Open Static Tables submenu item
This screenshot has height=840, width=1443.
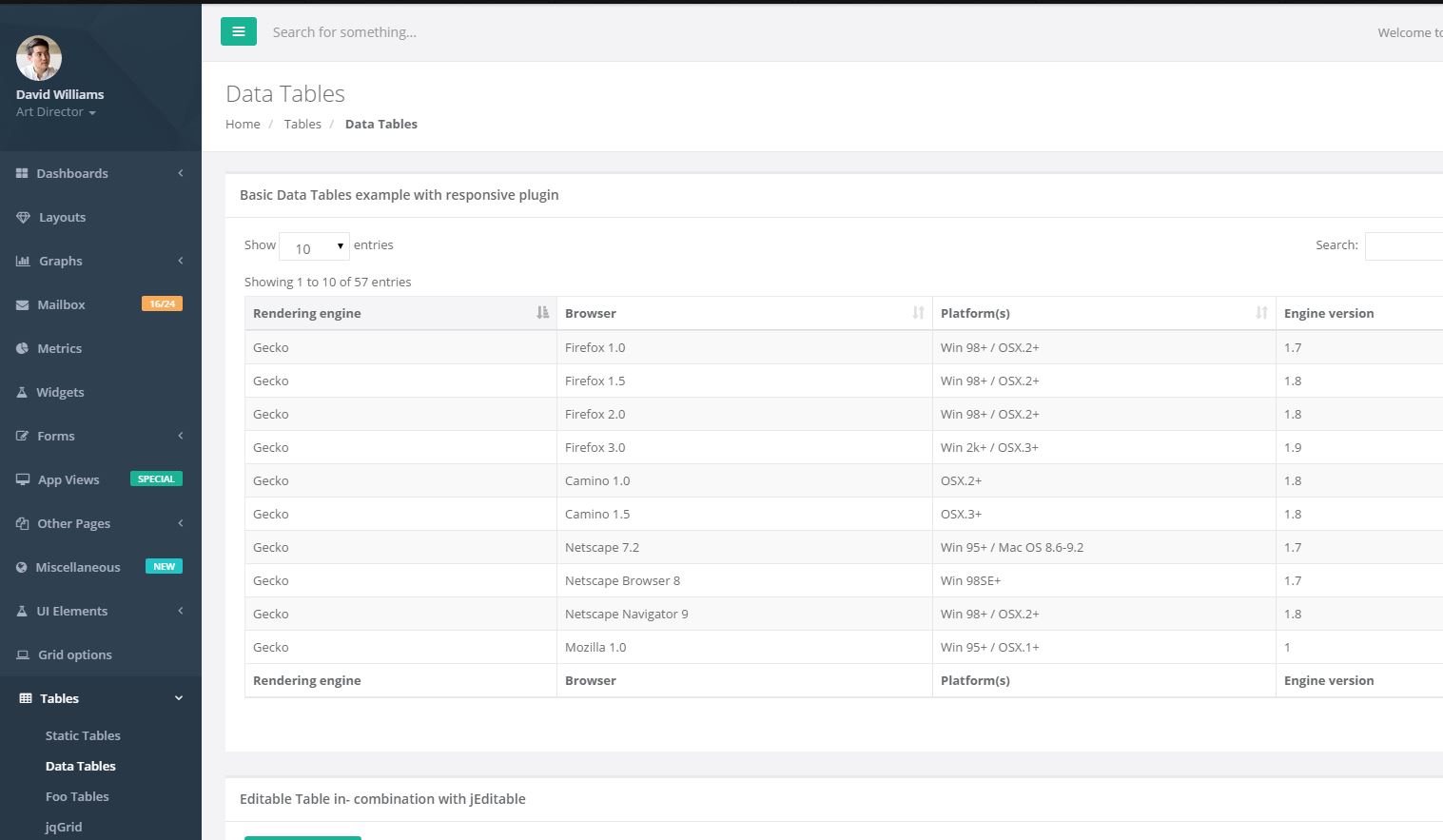(x=83, y=735)
